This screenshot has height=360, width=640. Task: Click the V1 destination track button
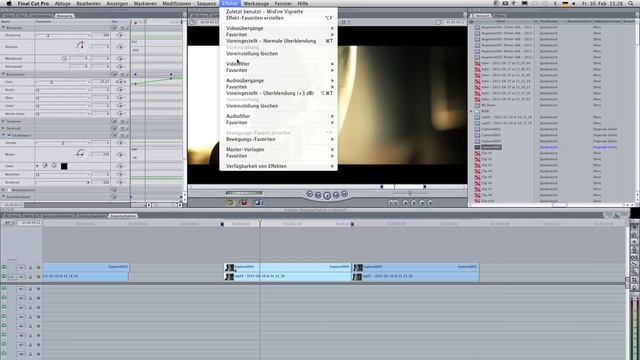(21, 277)
